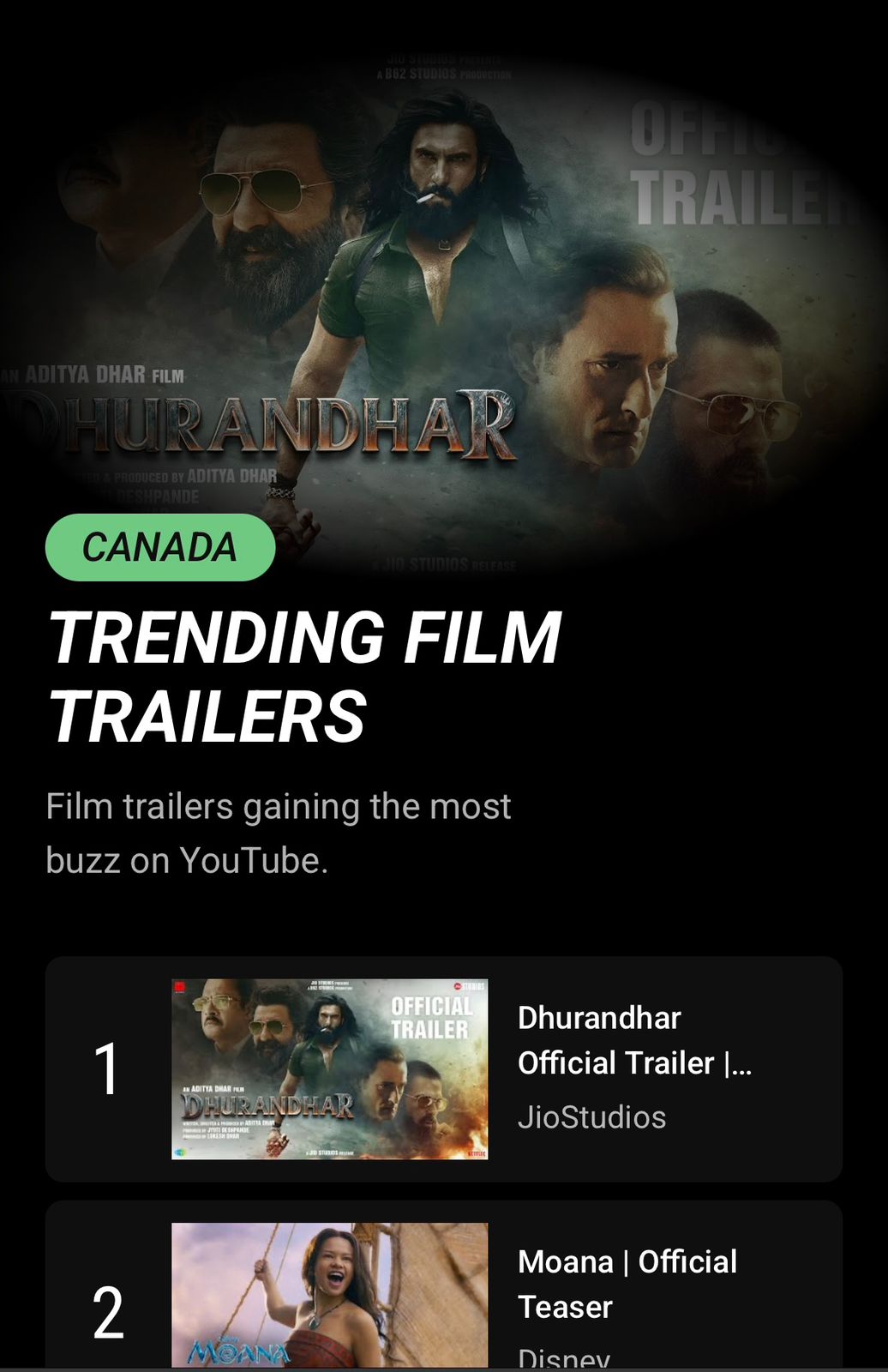Click the faded Official Trailer text in banner

point(746,165)
